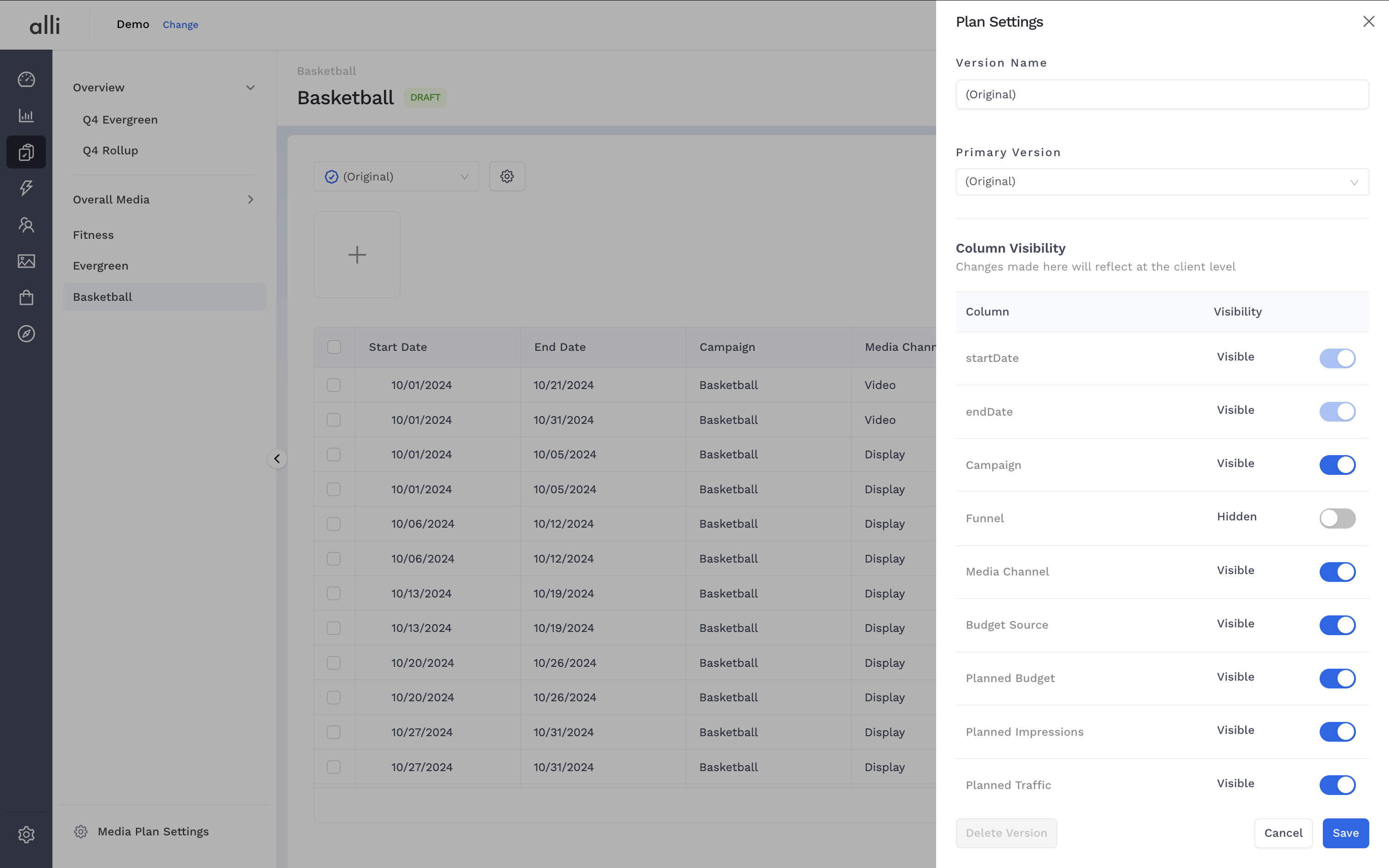Open the Primary Version dropdown
Image resolution: width=1389 pixels, height=868 pixels.
[1162, 182]
